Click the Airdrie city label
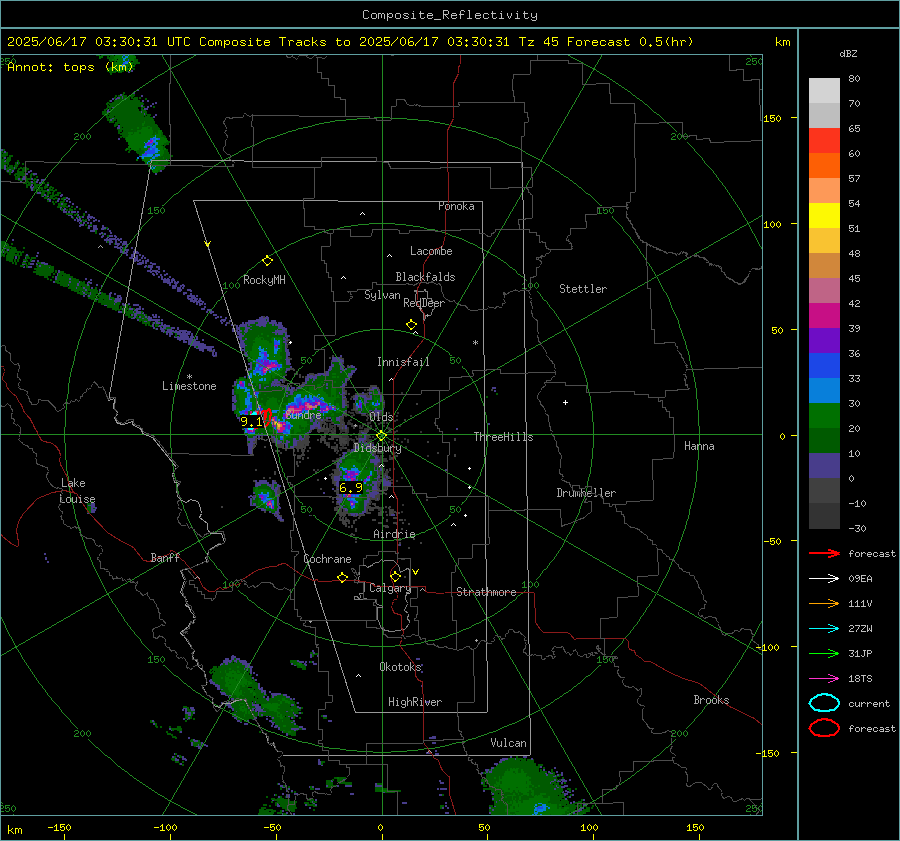The width and height of the screenshot is (900, 841). [394, 534]
